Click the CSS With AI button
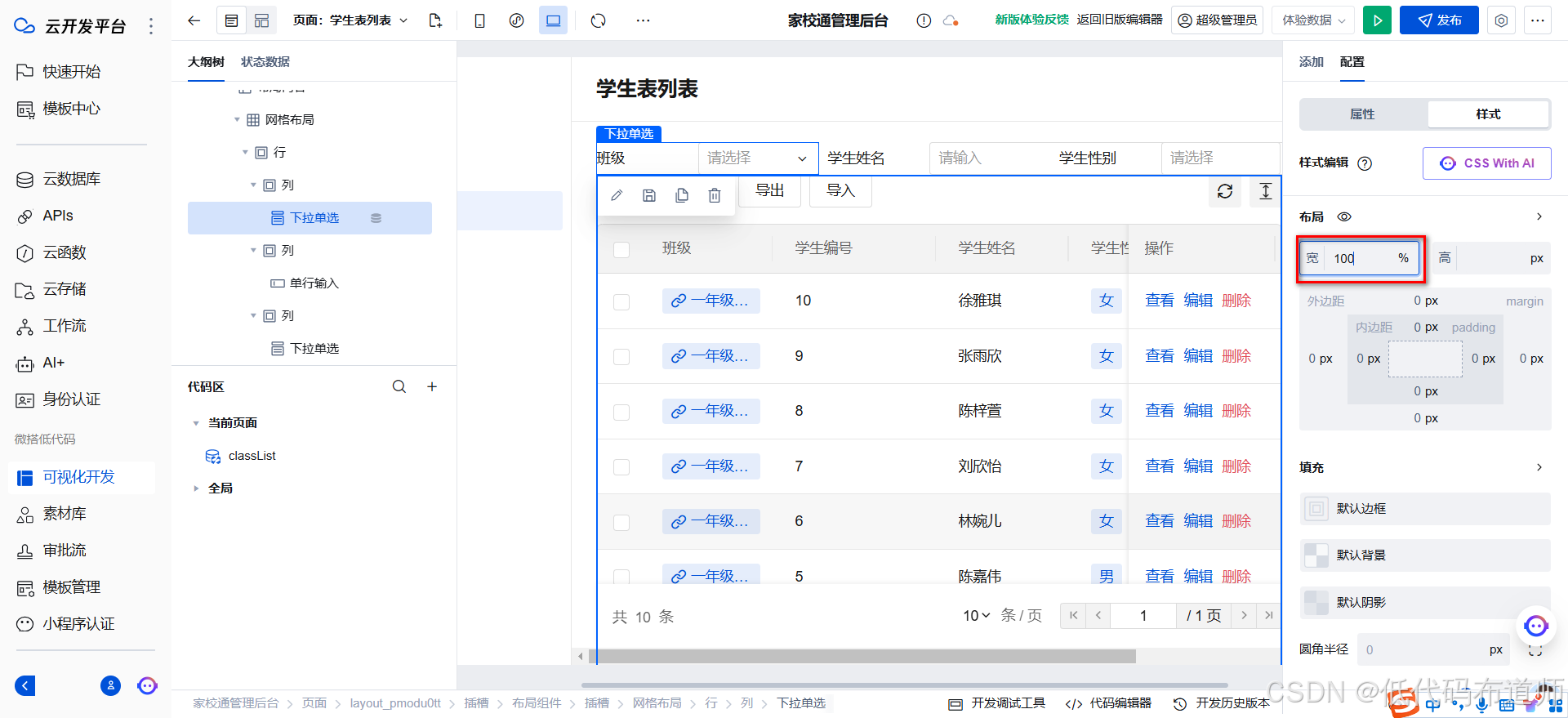Image resolution: width=1568 pixels, height=718 pixels. click(x=1486, y=163)
